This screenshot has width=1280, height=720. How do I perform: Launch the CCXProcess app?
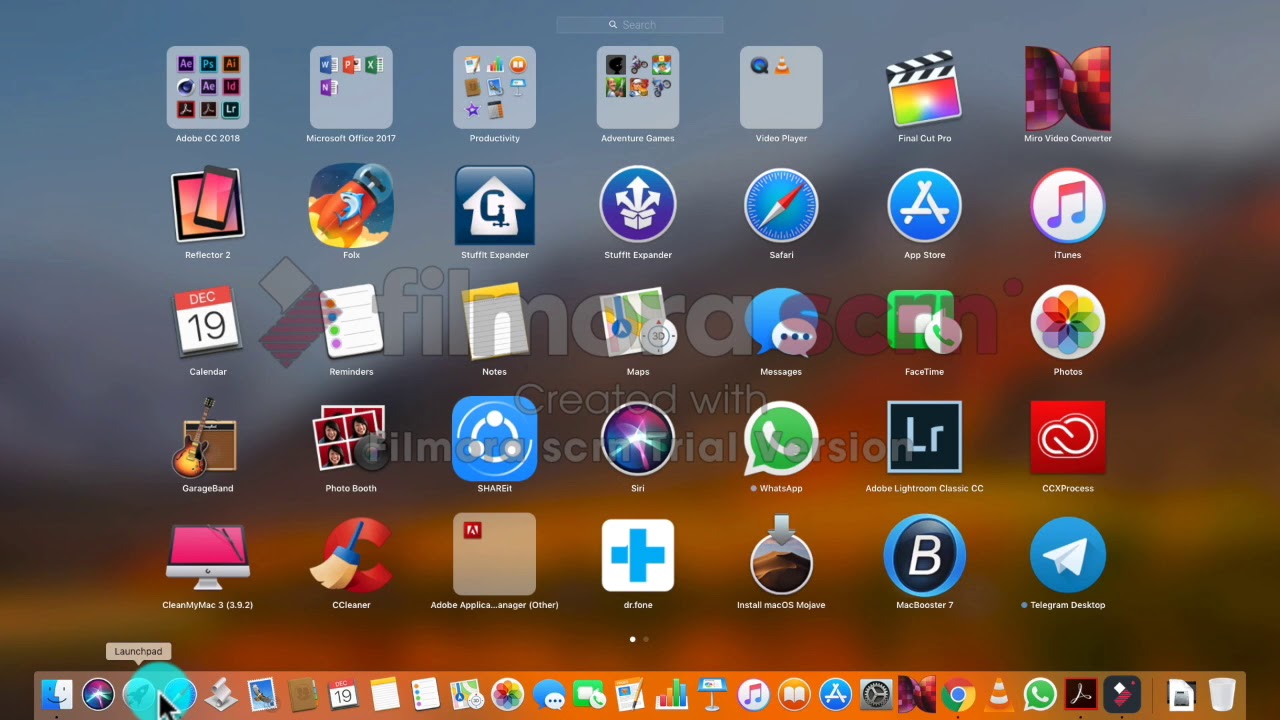click(x=1068, y=439)
